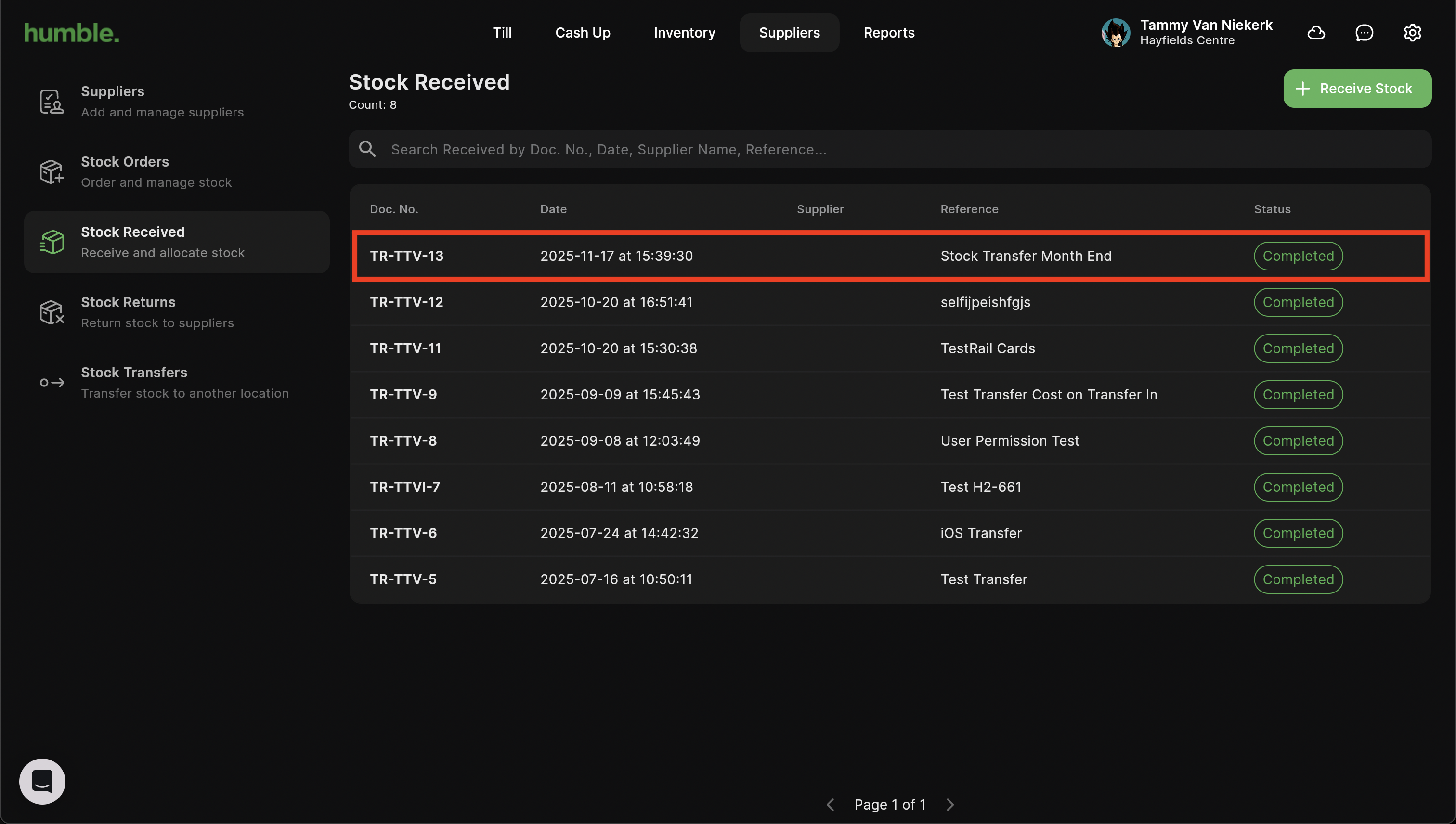The width and height of the screenshot is (1456, 824).
Task: Click the Receive Stock button
Action: (x=1357, y=88)
